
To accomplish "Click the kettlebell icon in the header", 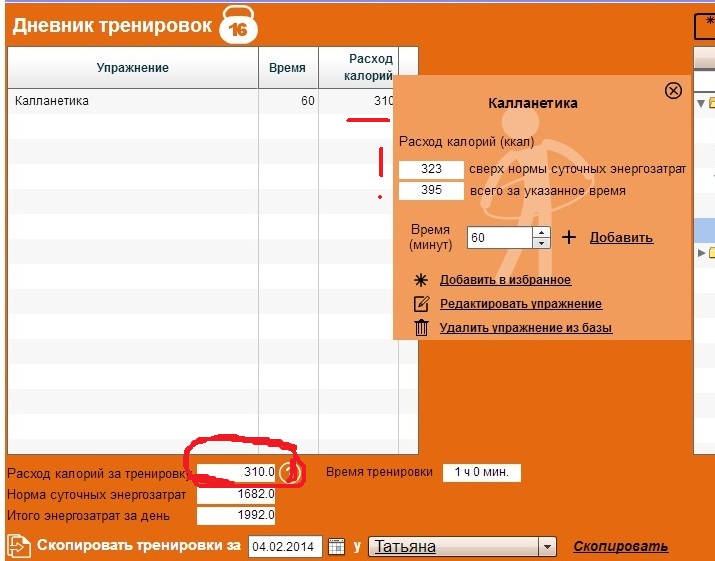I will click(238, 27).
